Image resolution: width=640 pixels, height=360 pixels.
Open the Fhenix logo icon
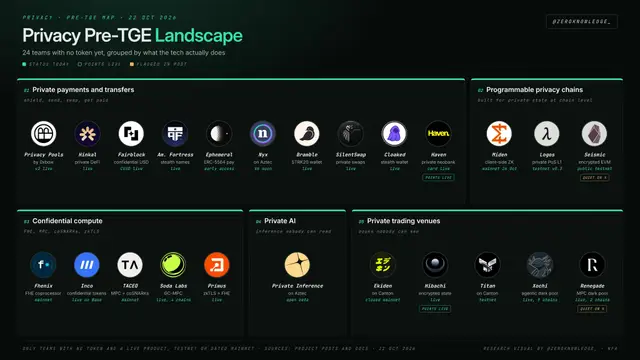[x=43, y=265]
